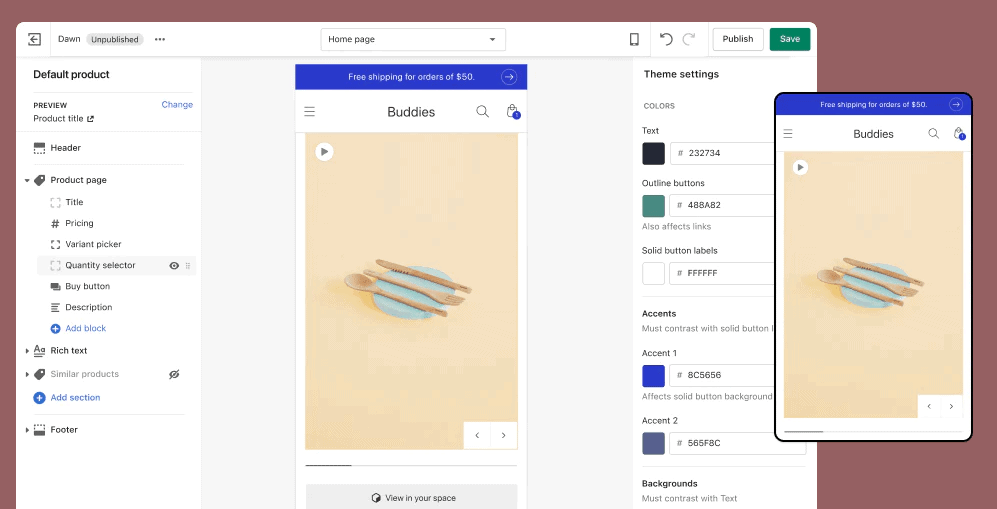Open the shopping cart icon in preview
Screen dimensions: 997x509
(512, 112)
